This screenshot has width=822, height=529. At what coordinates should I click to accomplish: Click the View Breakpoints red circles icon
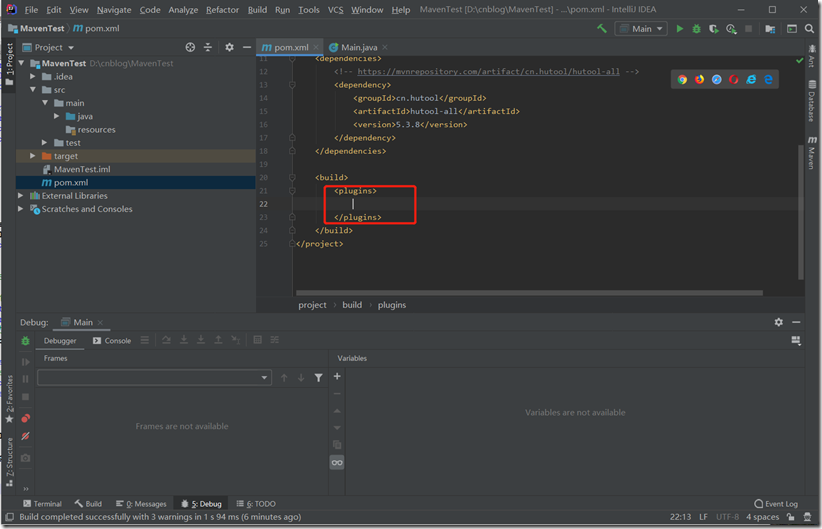pyautogui.click(x=25, y=418)
